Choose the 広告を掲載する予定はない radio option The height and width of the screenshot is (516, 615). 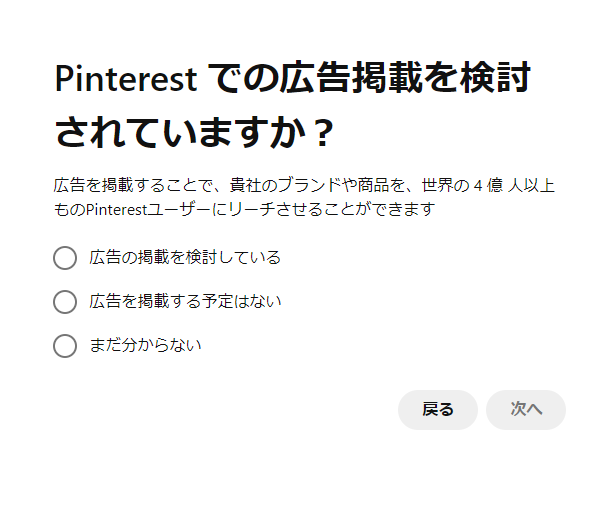(x=65, y=302)
